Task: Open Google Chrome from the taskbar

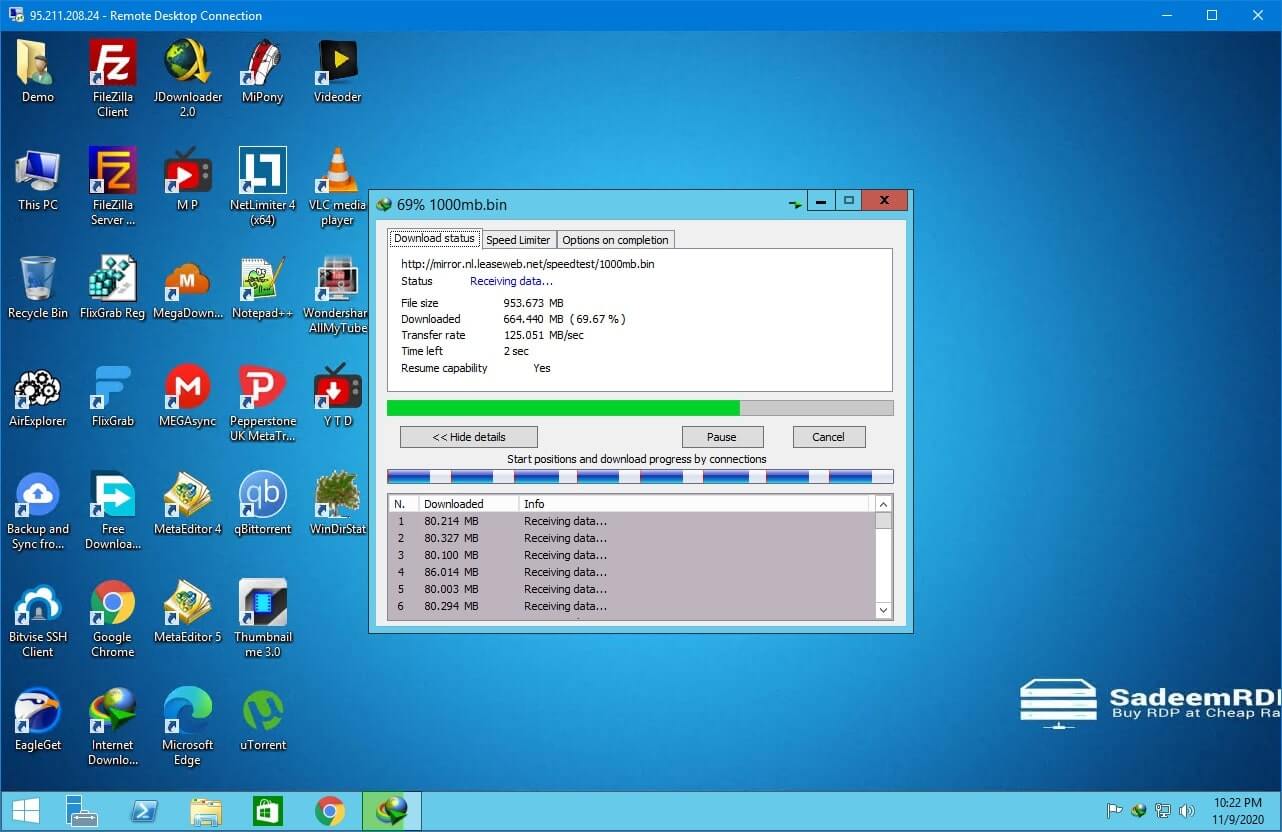Action: 329,811
